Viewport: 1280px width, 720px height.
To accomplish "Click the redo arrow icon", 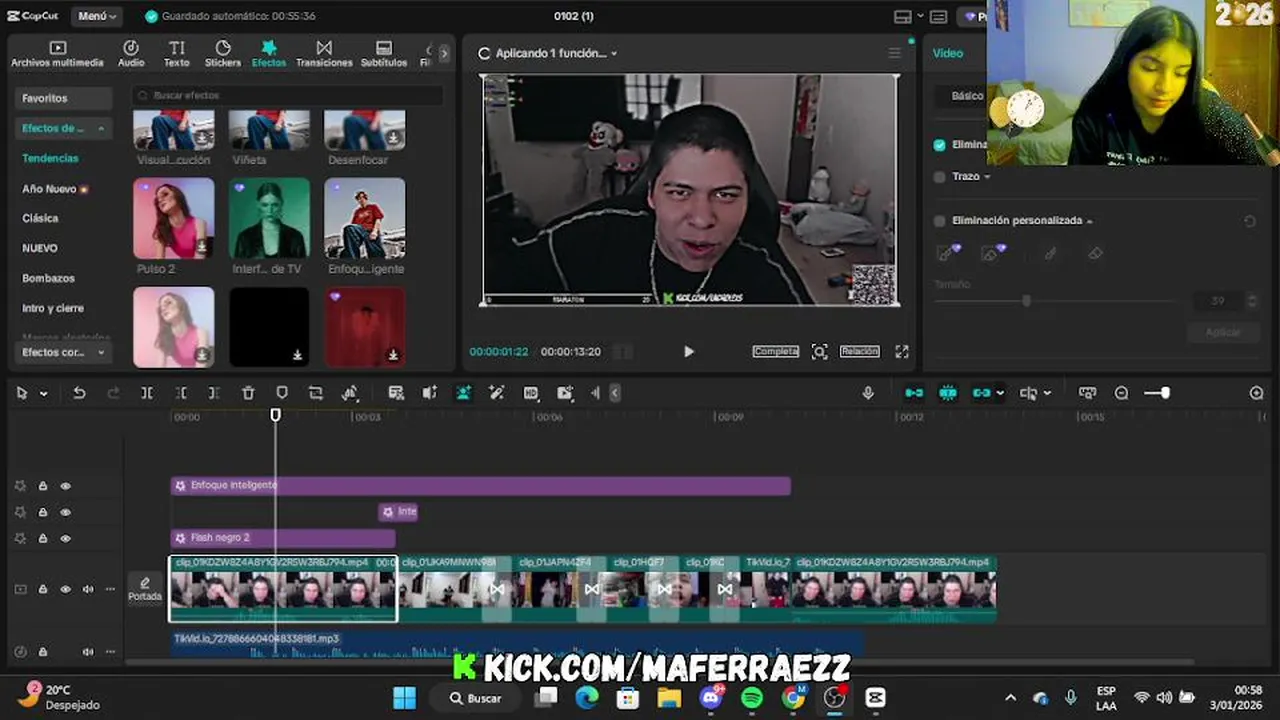I will [113, 393].
